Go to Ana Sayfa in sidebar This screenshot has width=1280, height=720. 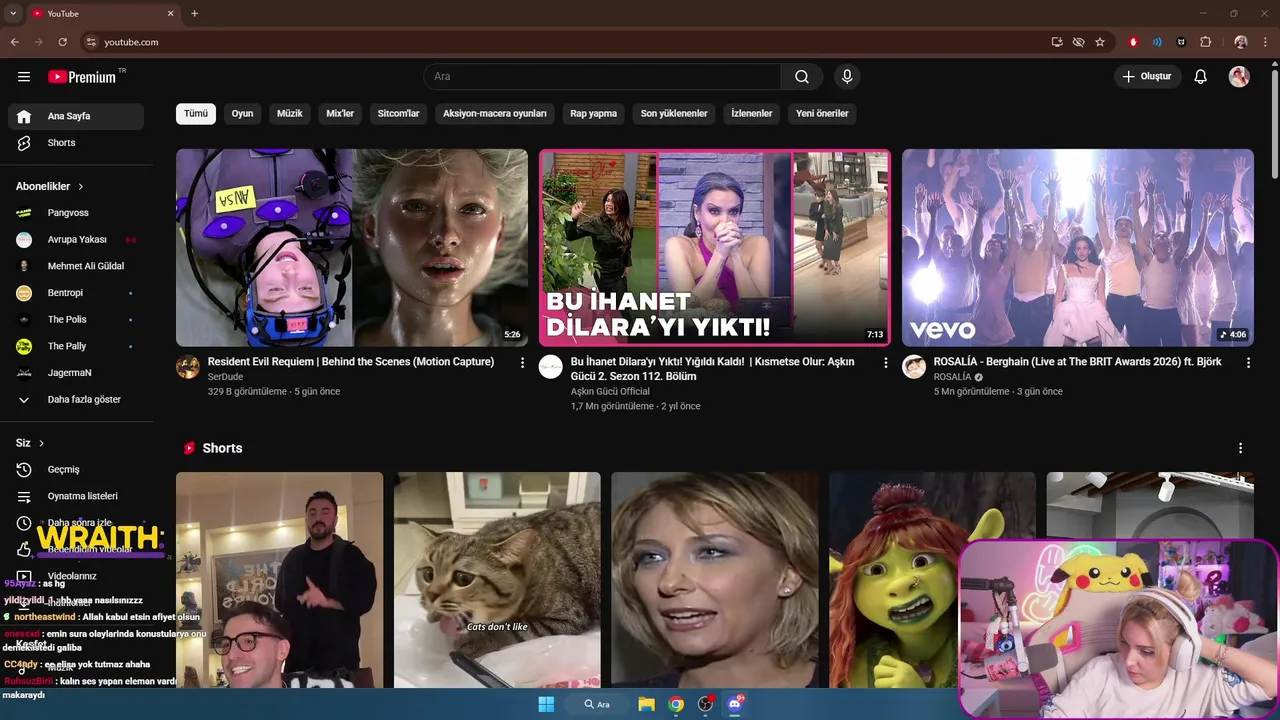(76, 116)
